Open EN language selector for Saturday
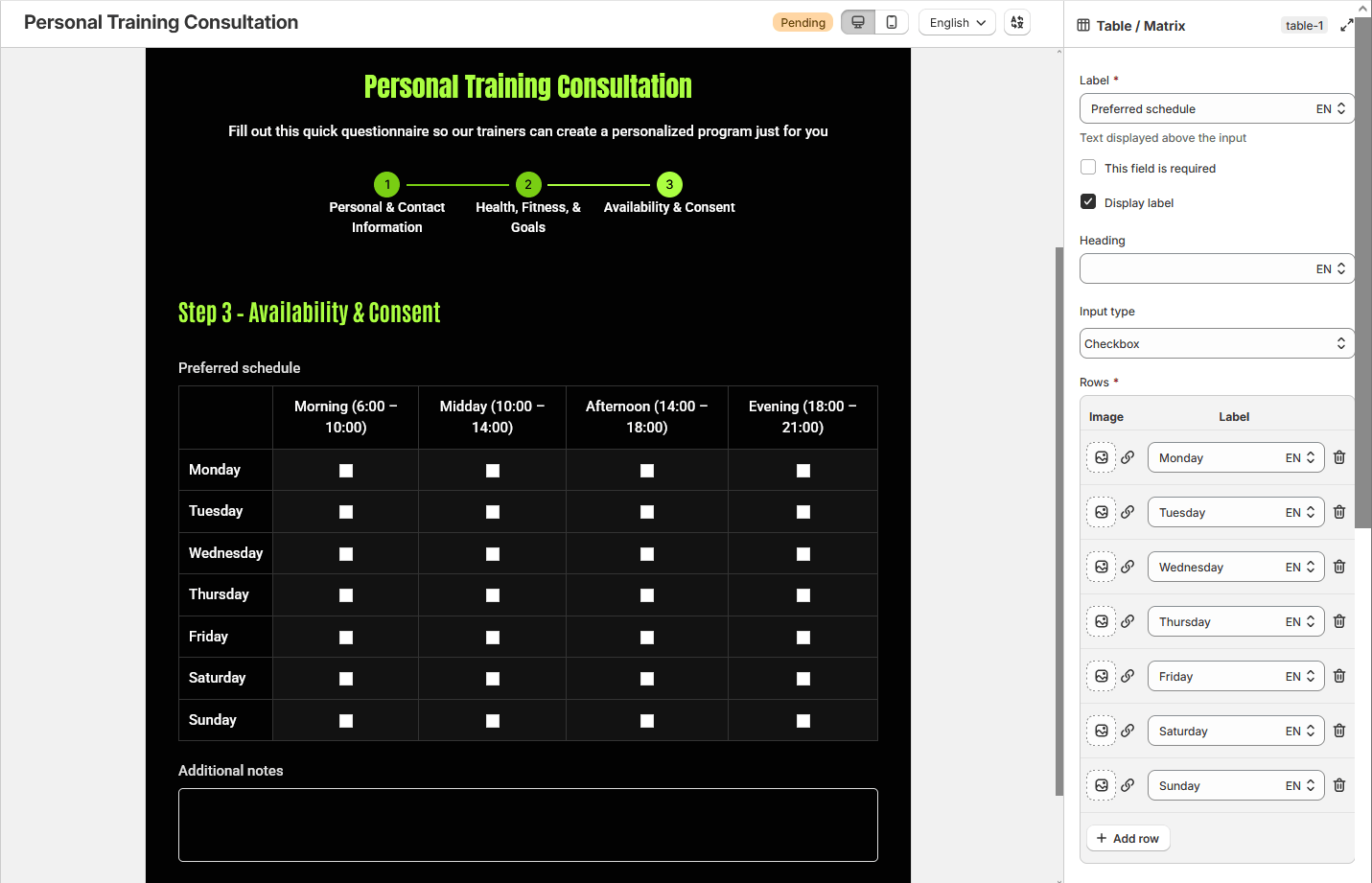This screenshot has height=883, width=1372. (x=1301, y=731)
